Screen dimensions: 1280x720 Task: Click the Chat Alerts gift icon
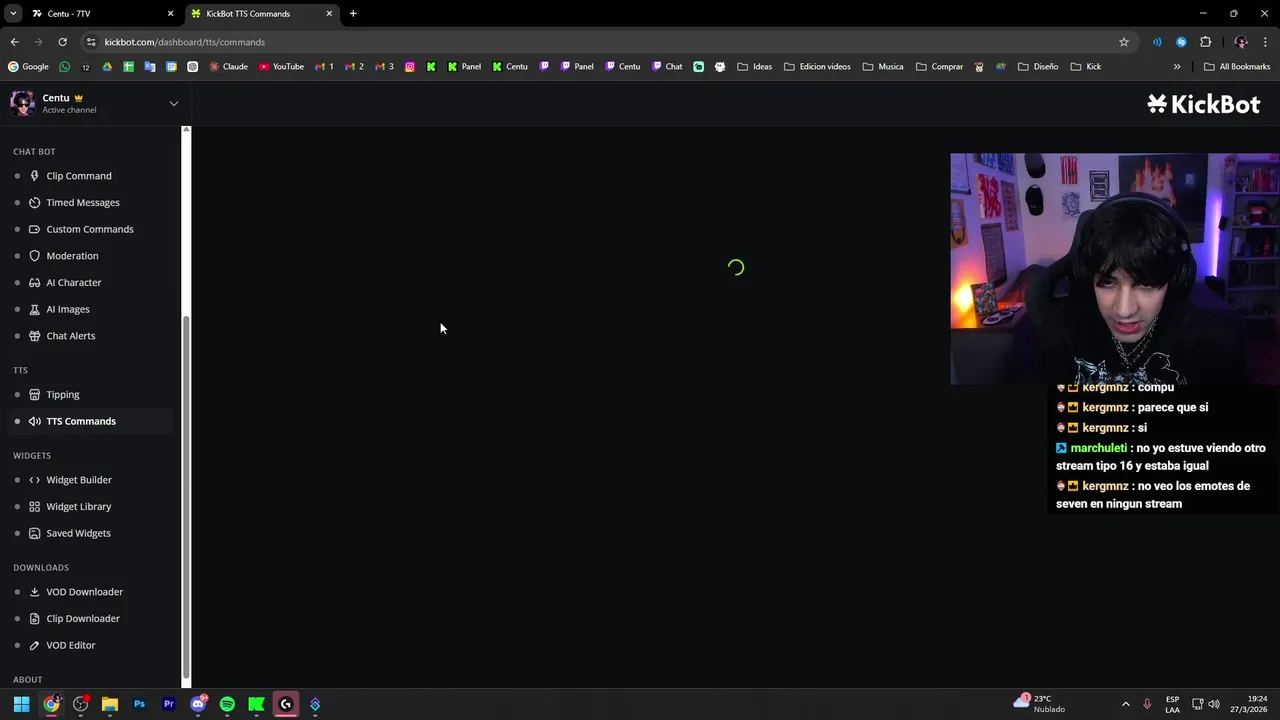tap(35, 336)
